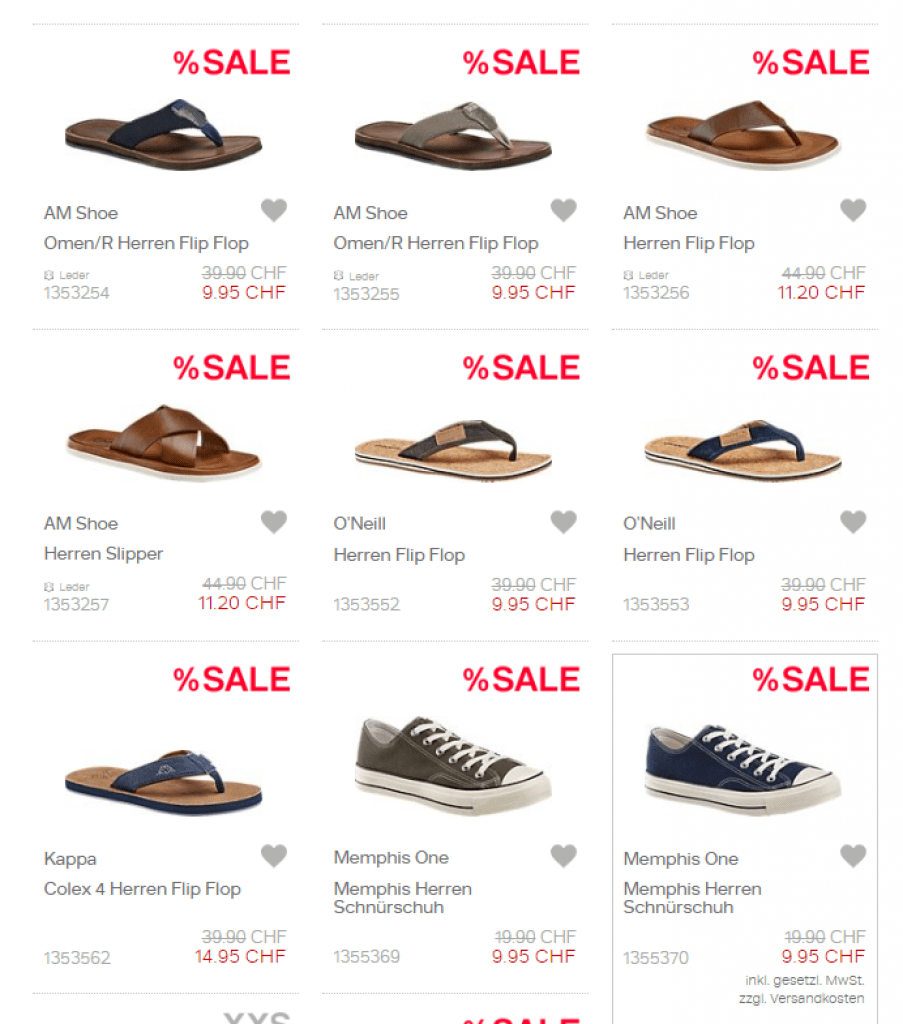
Task: Click the SALE badge on item 1353553
Action: [x=811, y=368]
